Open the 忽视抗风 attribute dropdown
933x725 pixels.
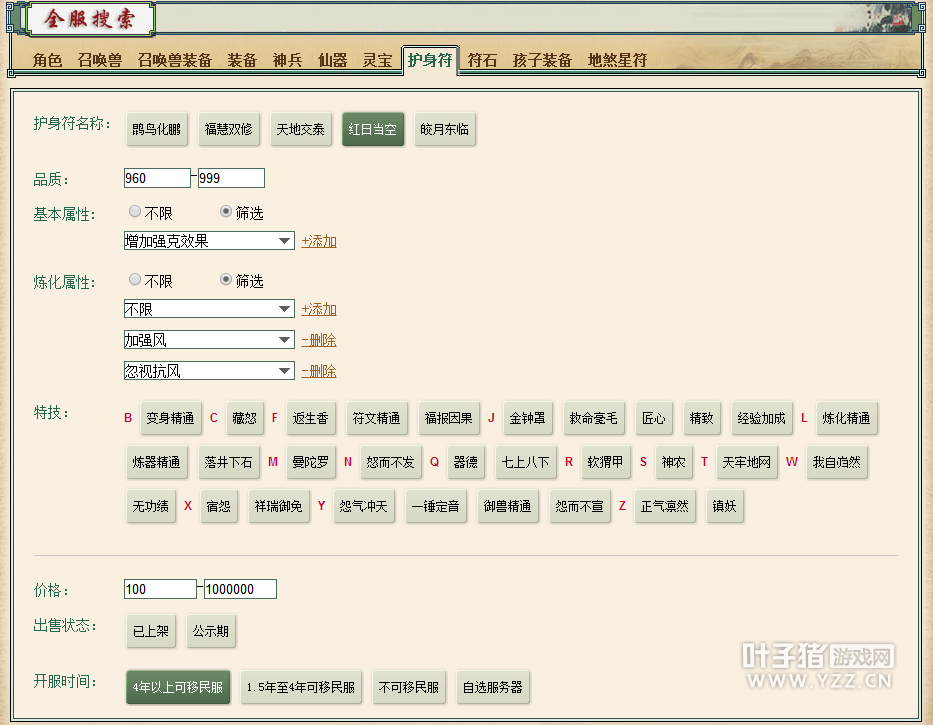[209, 371]
